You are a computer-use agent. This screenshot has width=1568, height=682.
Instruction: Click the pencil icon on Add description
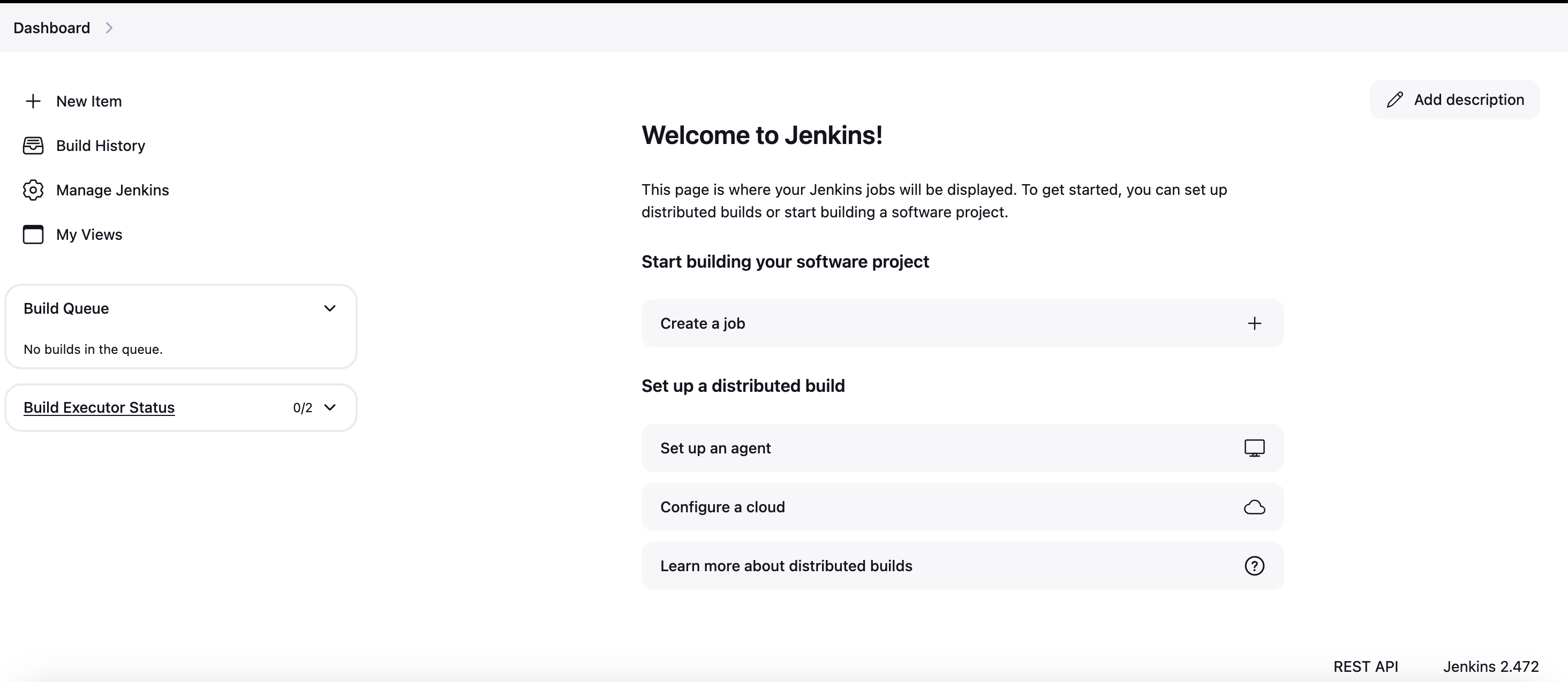click(1394, 100)
